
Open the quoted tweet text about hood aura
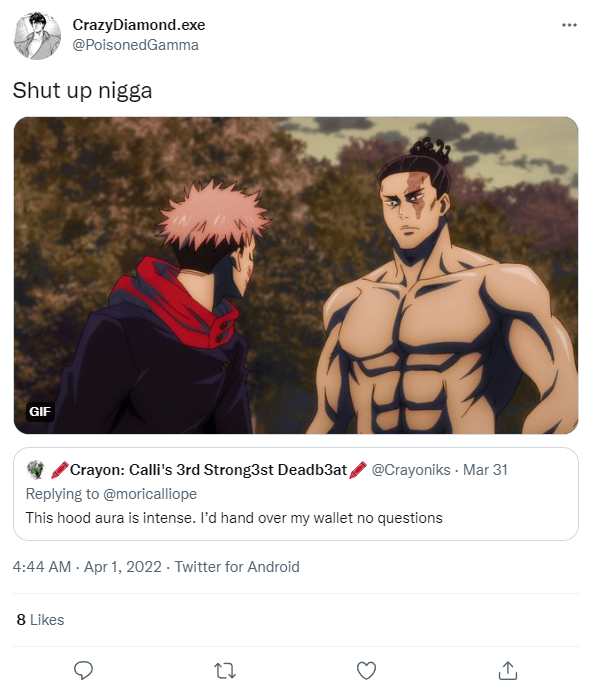[234, 518]
